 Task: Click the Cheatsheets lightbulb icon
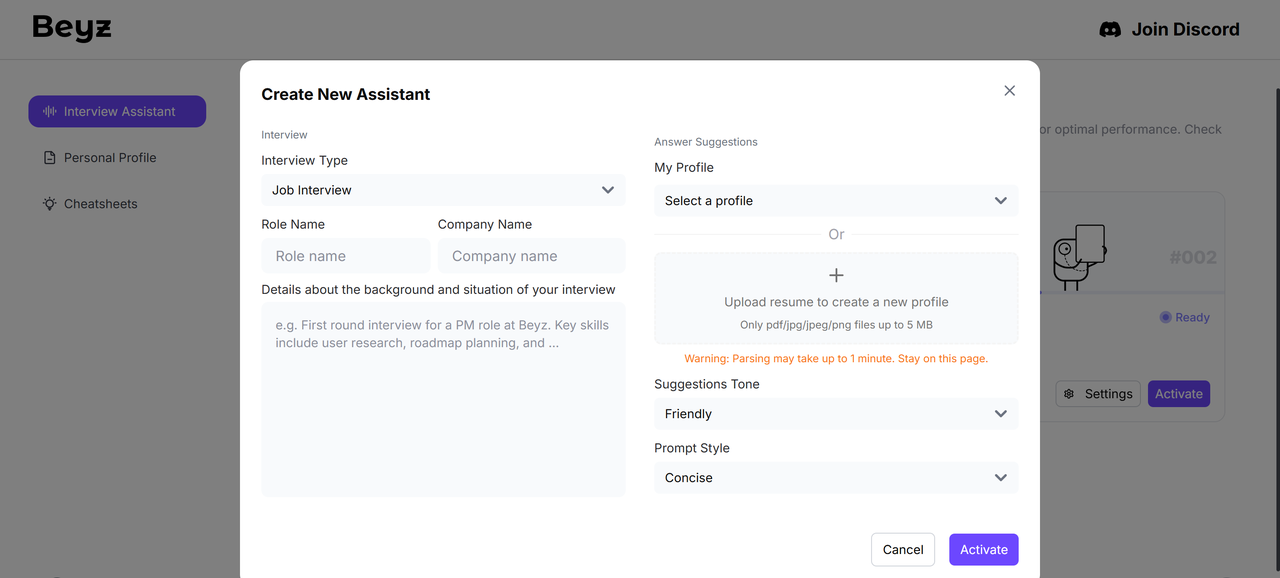[x=49, y=204]
